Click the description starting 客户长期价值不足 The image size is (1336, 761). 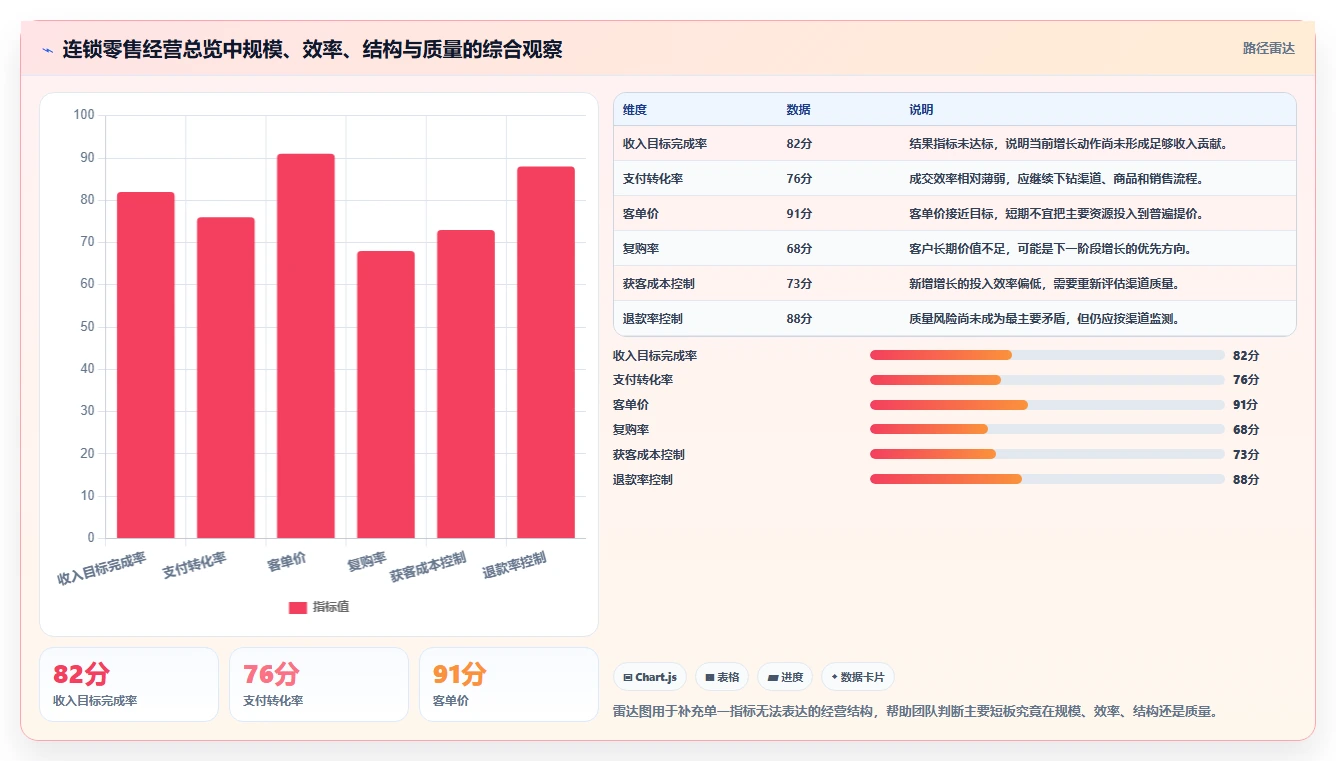1050,249
